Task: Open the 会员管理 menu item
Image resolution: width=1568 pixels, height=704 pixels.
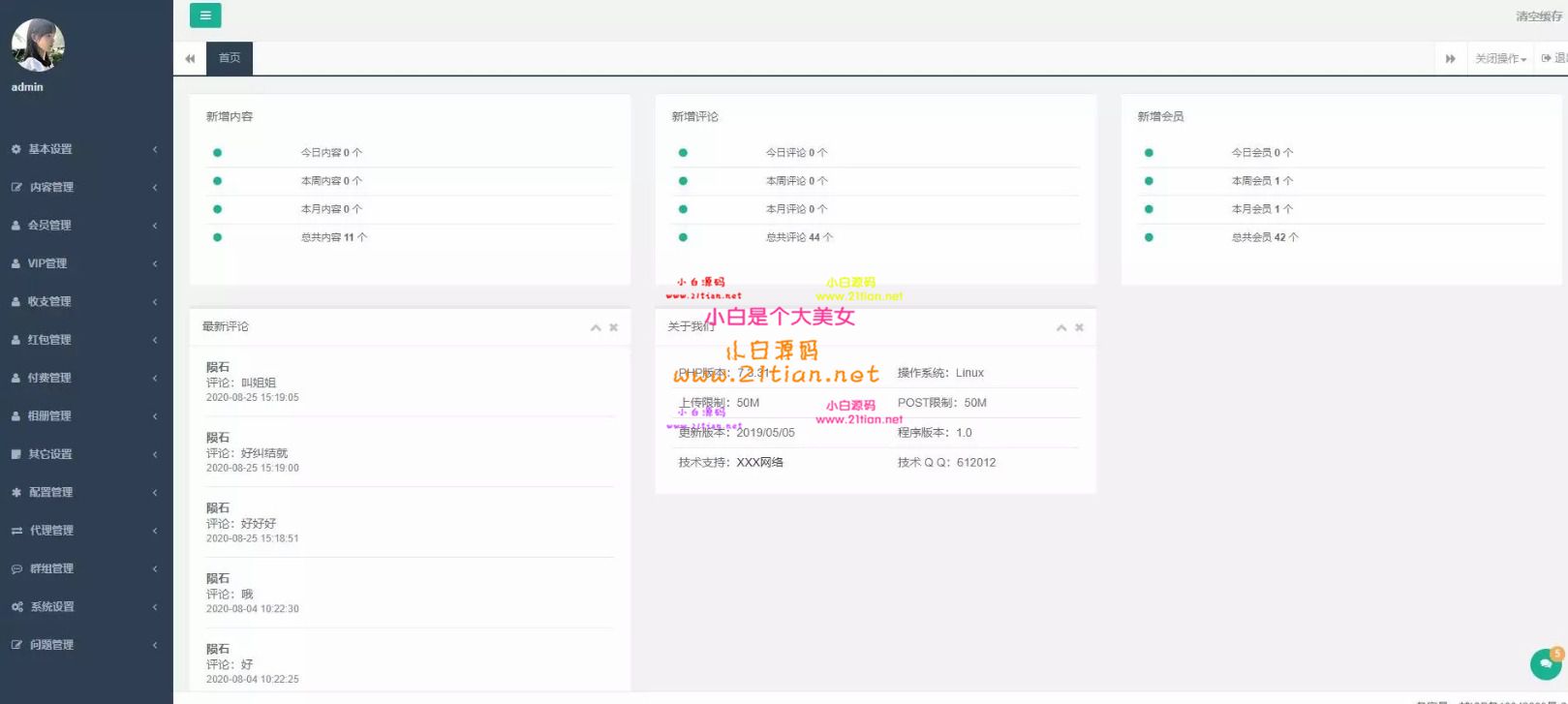Action: pyautogui.click(x=86, y=226)
